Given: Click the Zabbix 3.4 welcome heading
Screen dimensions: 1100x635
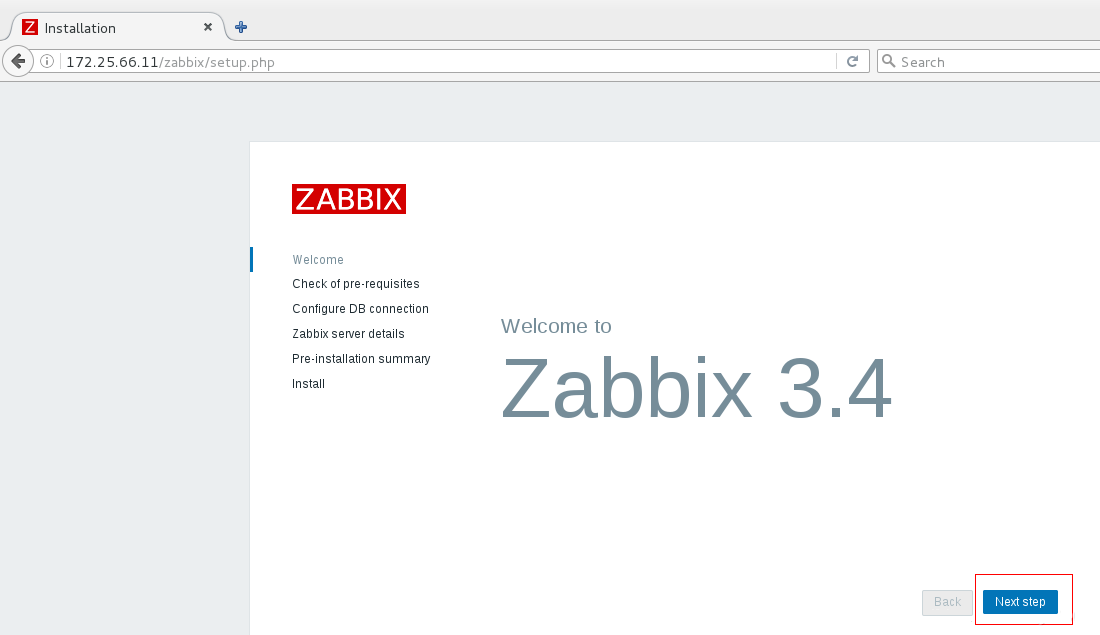Looking at the screenshot, I should click(696, 387).
